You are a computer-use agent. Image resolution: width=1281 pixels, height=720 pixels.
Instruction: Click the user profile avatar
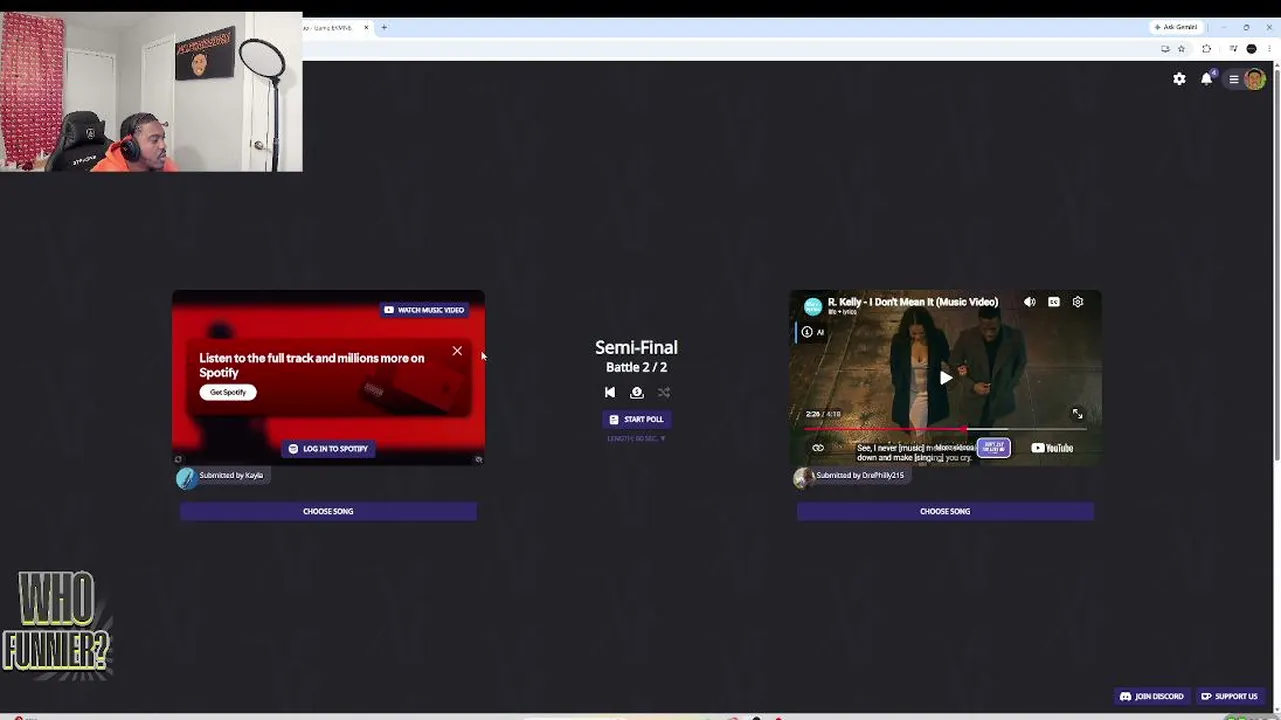pyautogui.click(x=1254, y=80)
